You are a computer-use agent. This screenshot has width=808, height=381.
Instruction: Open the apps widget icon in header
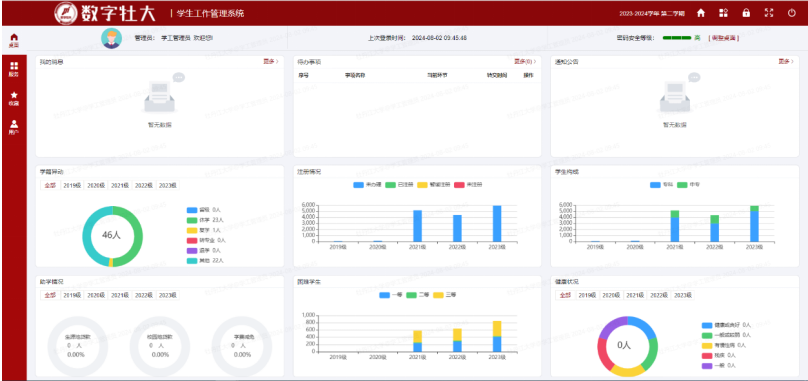pos(723,13)
